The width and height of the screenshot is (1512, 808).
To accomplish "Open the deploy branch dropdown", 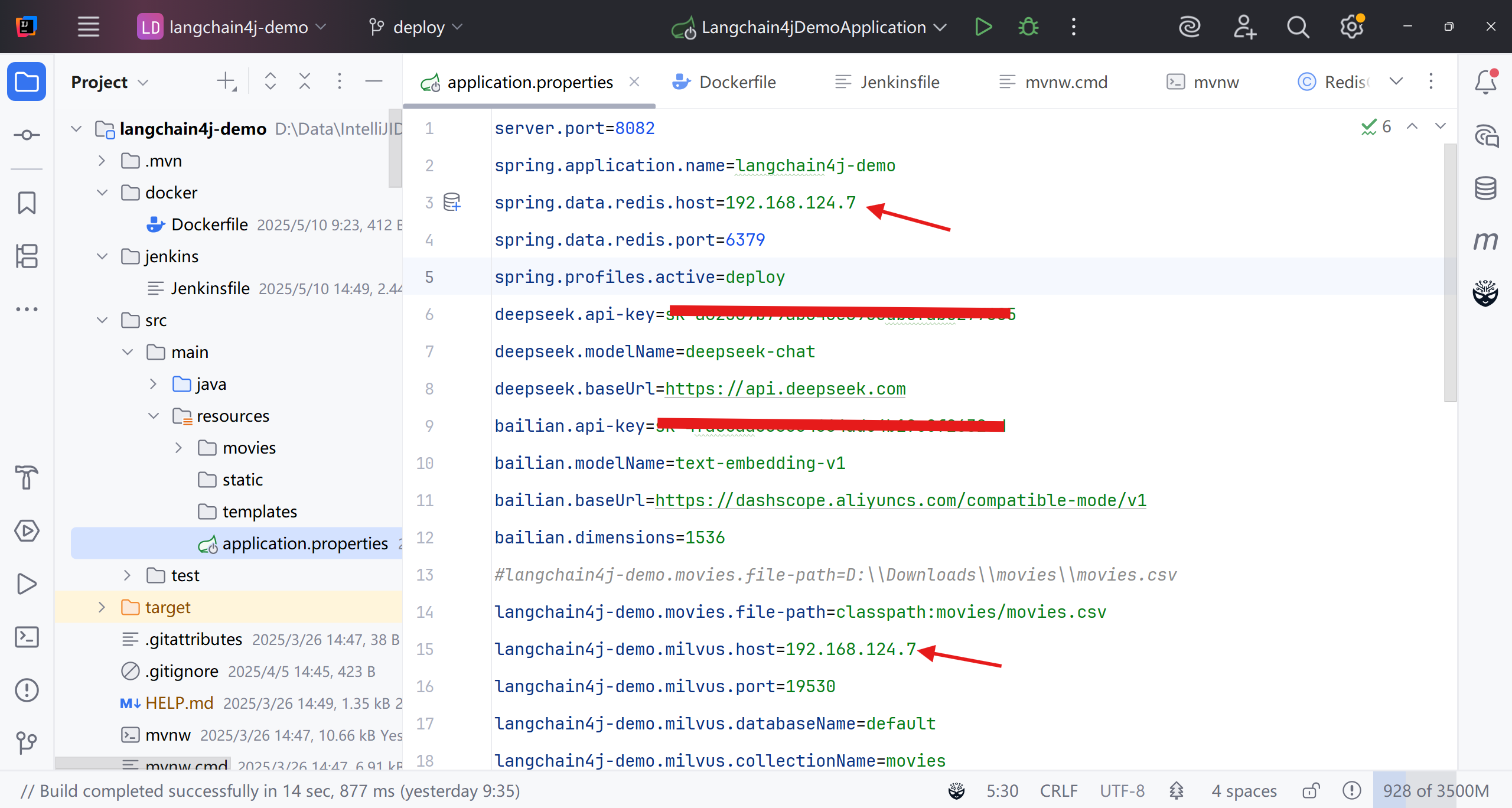I will pyautogui.click(x=416, y=27).
